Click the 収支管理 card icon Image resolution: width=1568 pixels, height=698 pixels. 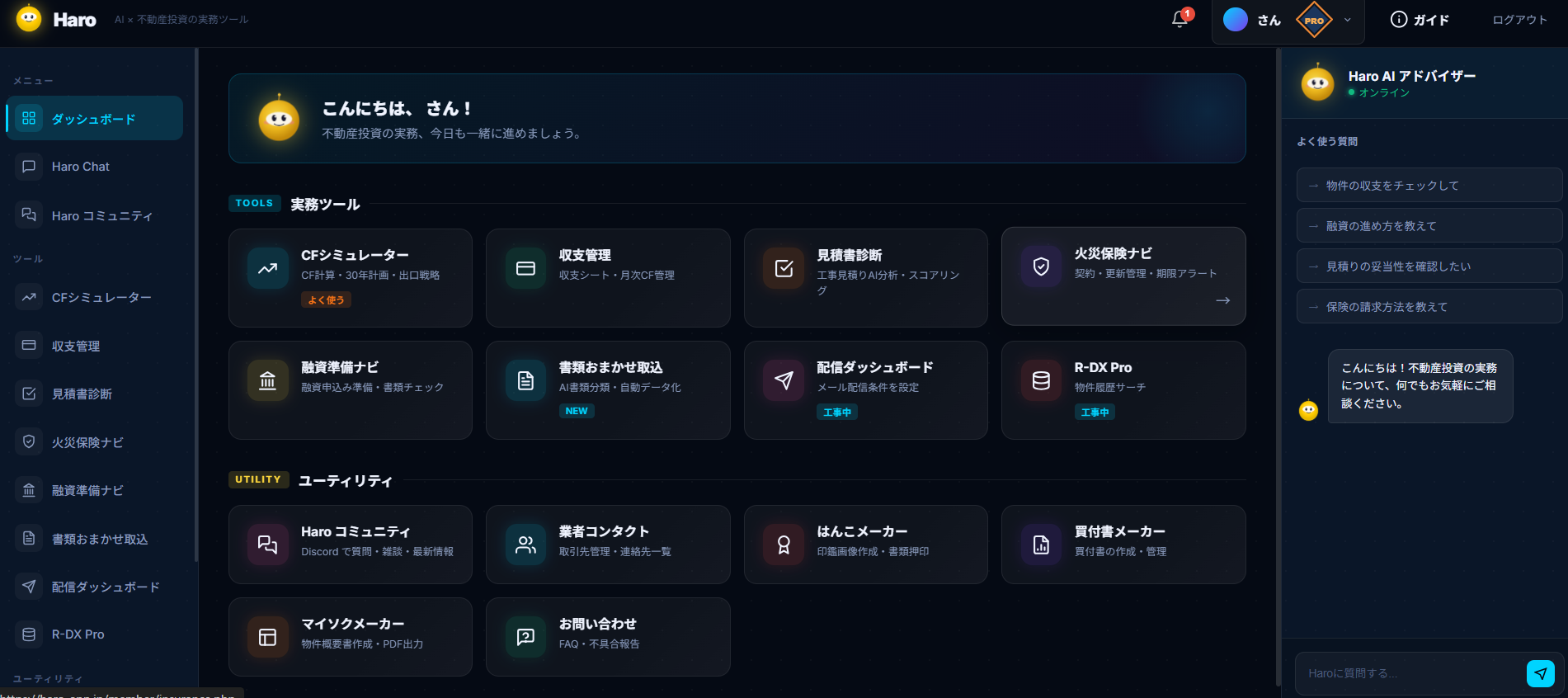click(x=525, y=268)
